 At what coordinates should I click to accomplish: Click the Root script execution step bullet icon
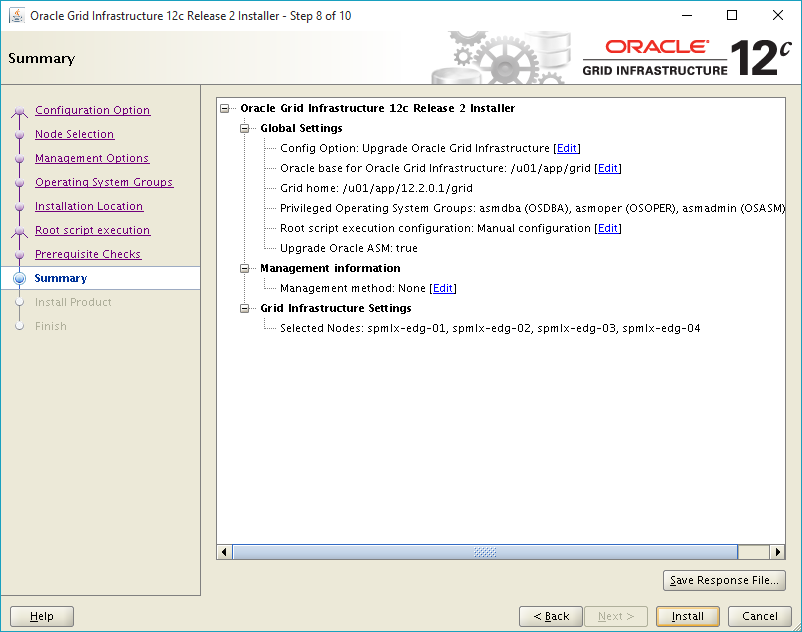[19, 231]
